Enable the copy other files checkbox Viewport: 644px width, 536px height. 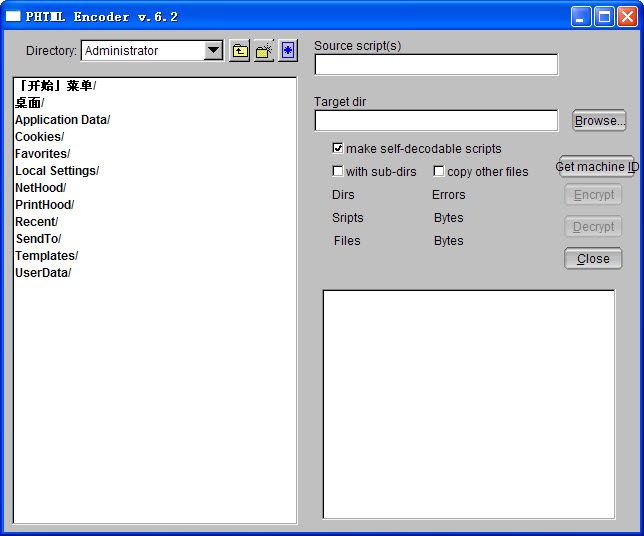click(x=439, y=171)
